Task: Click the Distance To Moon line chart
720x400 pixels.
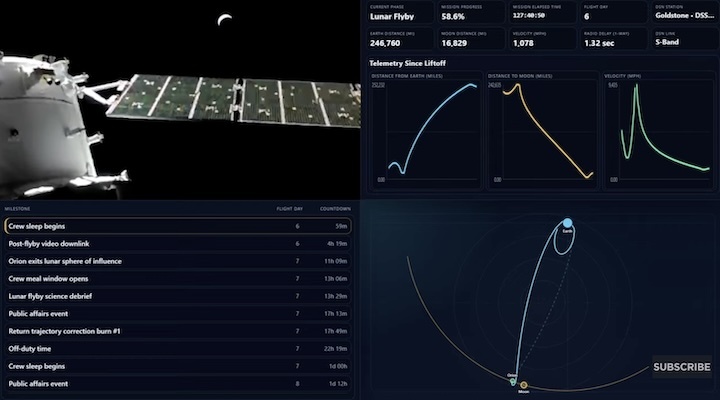Action: [542, 130]
